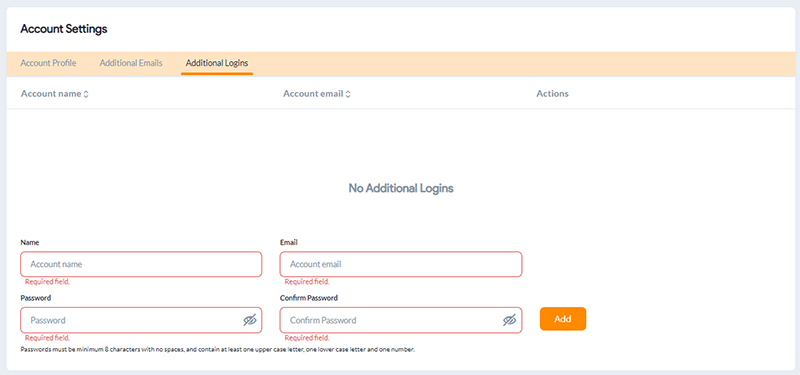Viewport: 800px width, 375px height.
Task: Click into the Password field
Action: pyautogui.click(x=141, y=320)
